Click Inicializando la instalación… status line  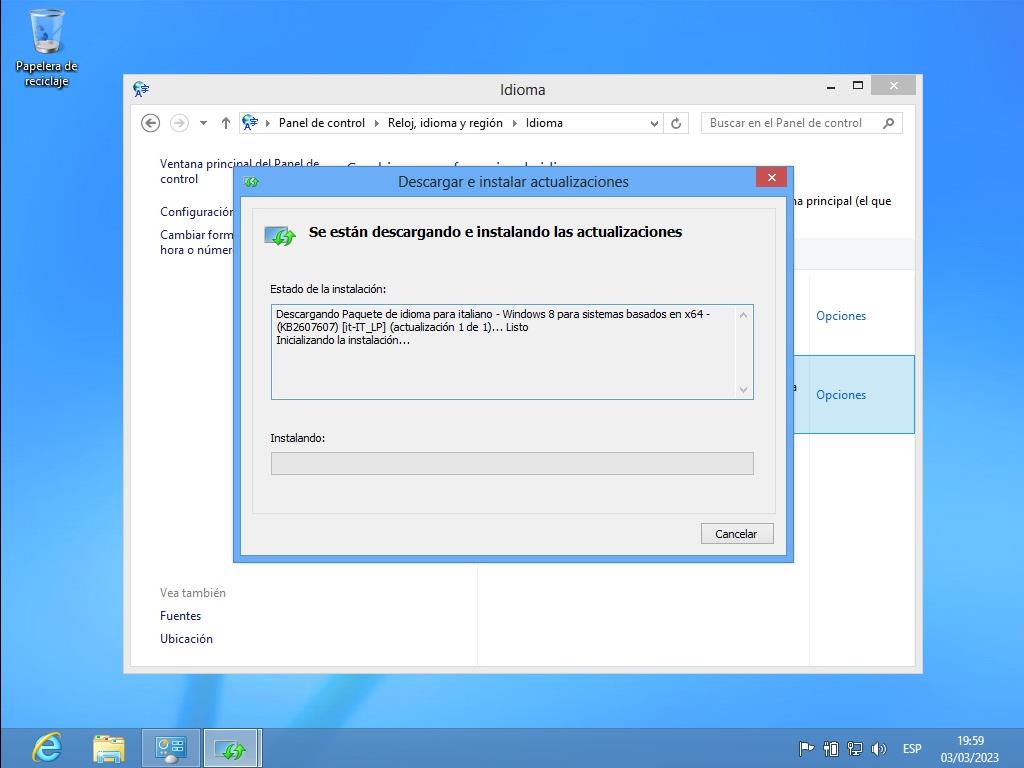(343, 340)
